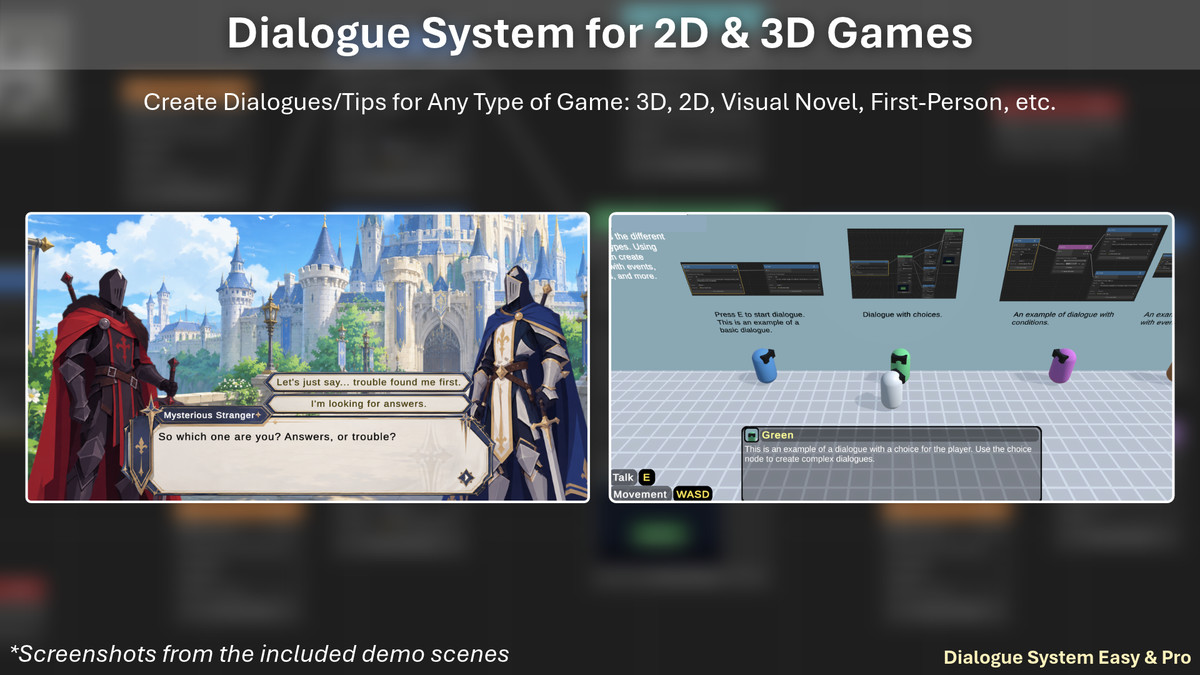The image size is (1200, 675).
Task: Click the yellow WASD key badge
Action: pyautogui.click(x=692, y=494)
